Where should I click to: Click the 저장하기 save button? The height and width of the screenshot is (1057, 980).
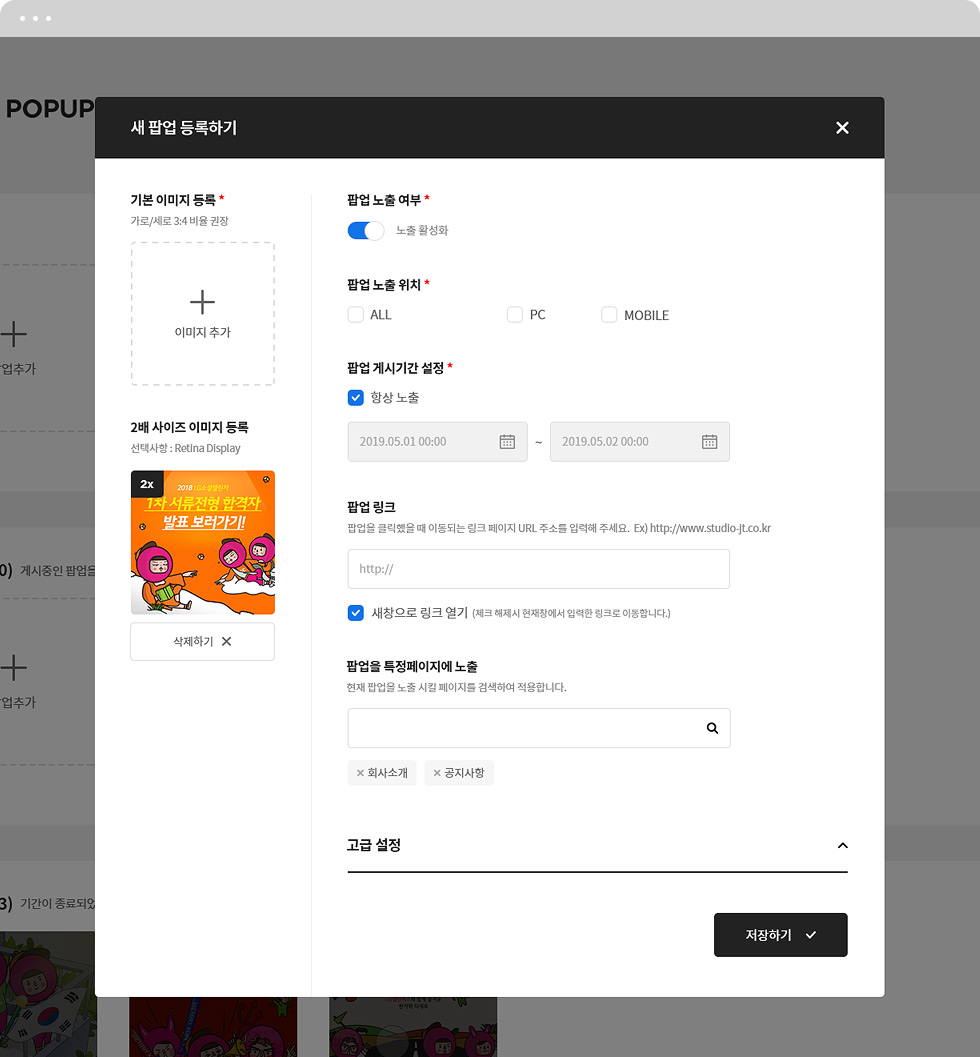(x=780, y=935)
